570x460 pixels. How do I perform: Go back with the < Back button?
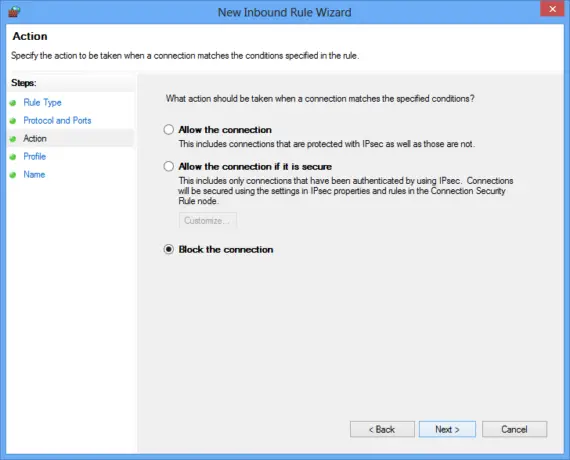point(382,429)
